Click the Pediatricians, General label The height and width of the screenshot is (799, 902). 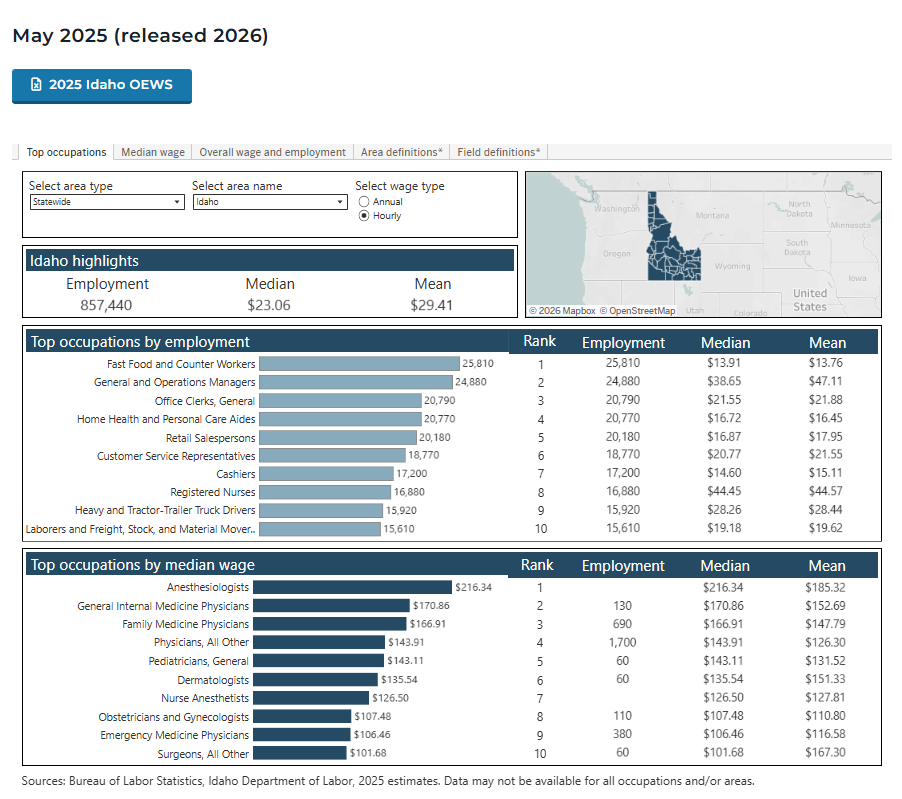coord(198,662)
